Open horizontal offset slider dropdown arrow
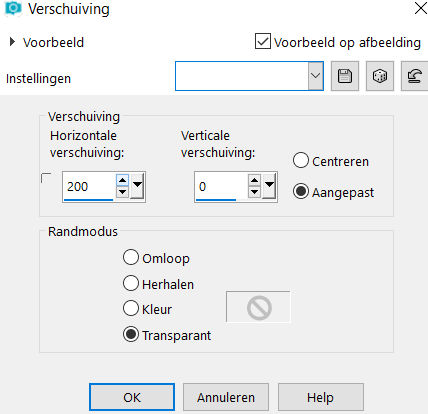 [137, 186]
